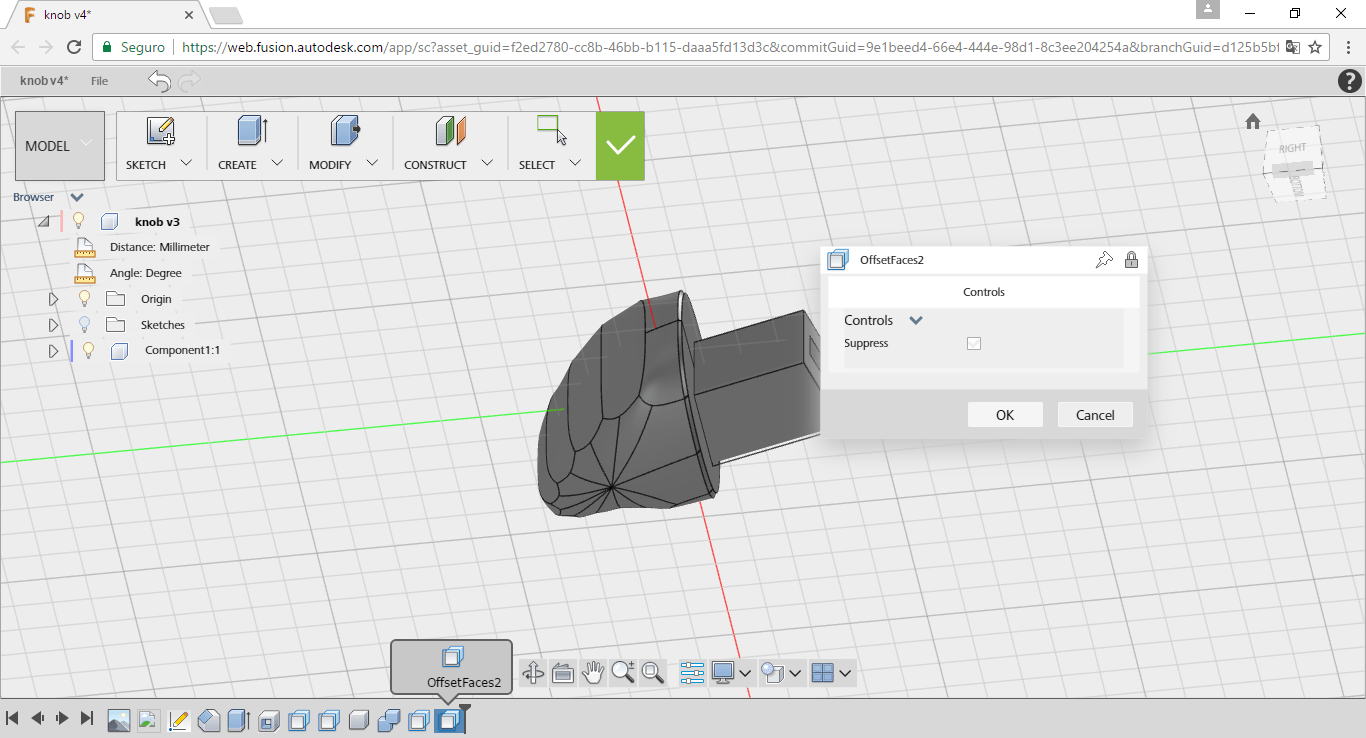
Task: Toggle visibility bulb for Origin
Action: tap(85, 299)
